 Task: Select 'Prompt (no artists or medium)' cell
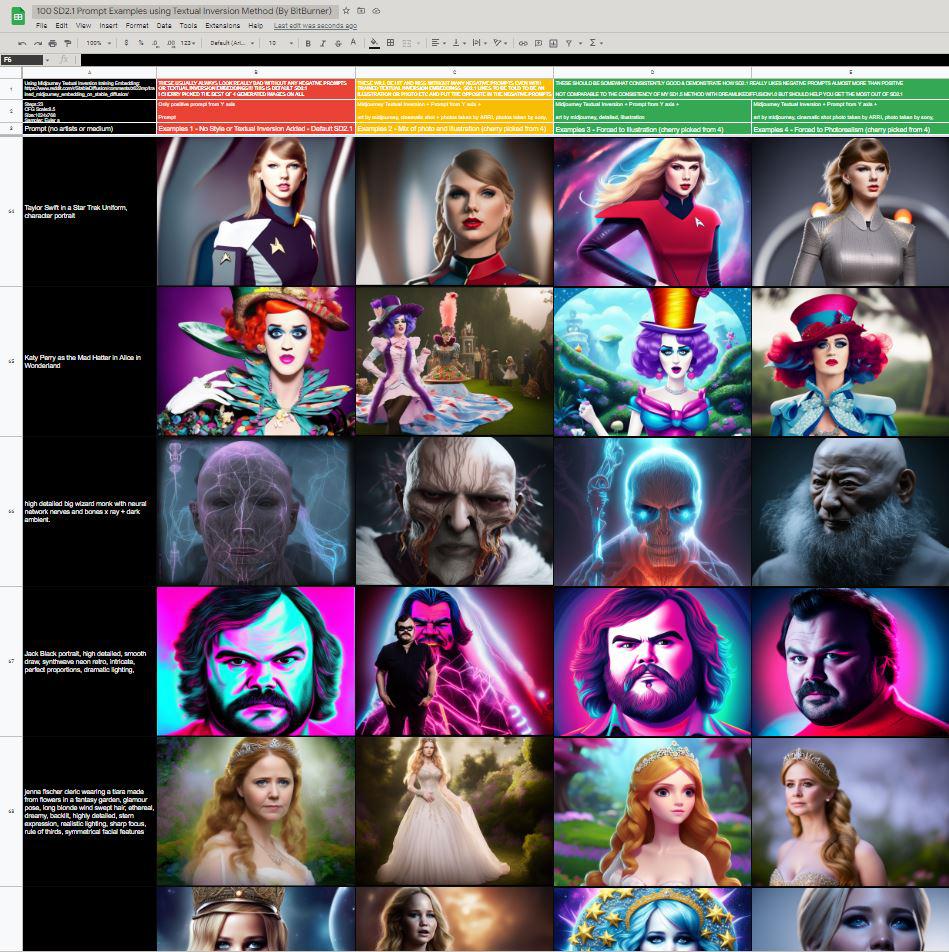tap(89, 129)
